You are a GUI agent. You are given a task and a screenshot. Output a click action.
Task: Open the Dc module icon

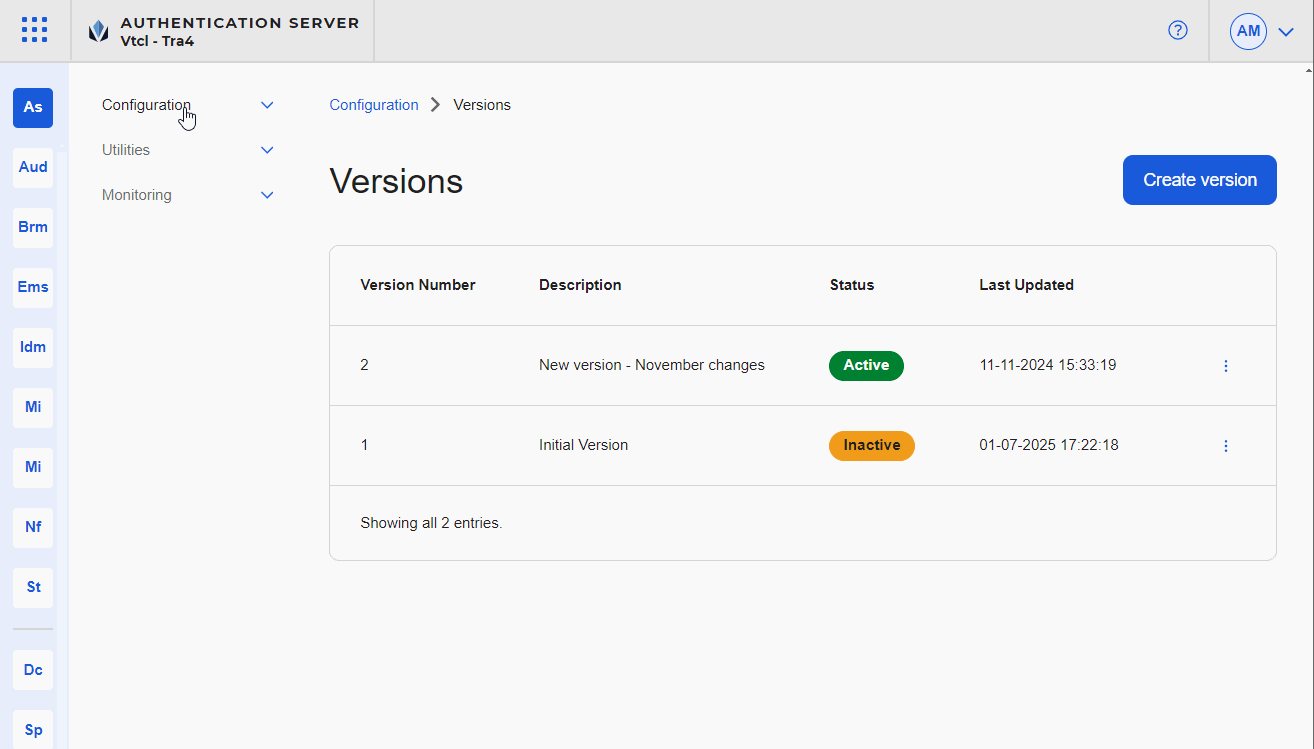pos(33,670)
